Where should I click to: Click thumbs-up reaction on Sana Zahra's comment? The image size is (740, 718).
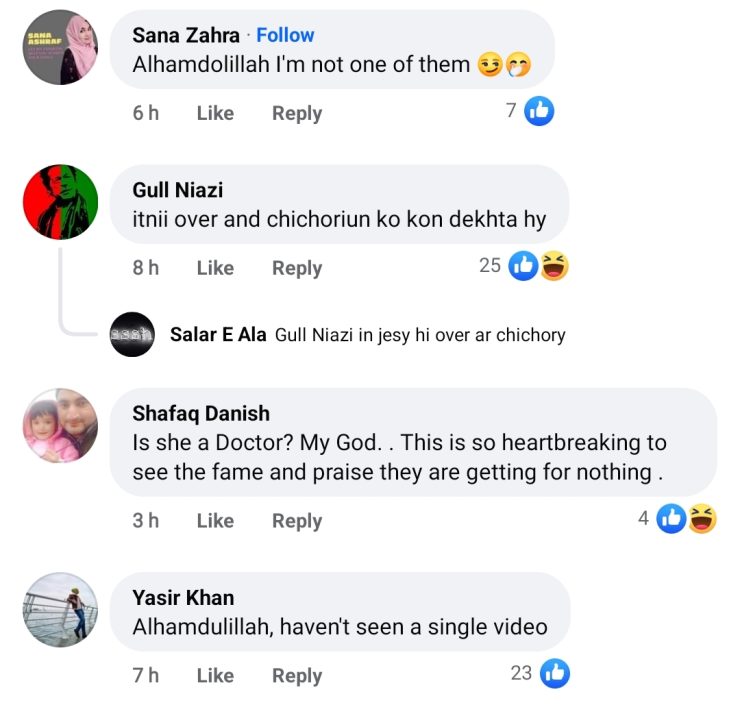coord(539,111)
